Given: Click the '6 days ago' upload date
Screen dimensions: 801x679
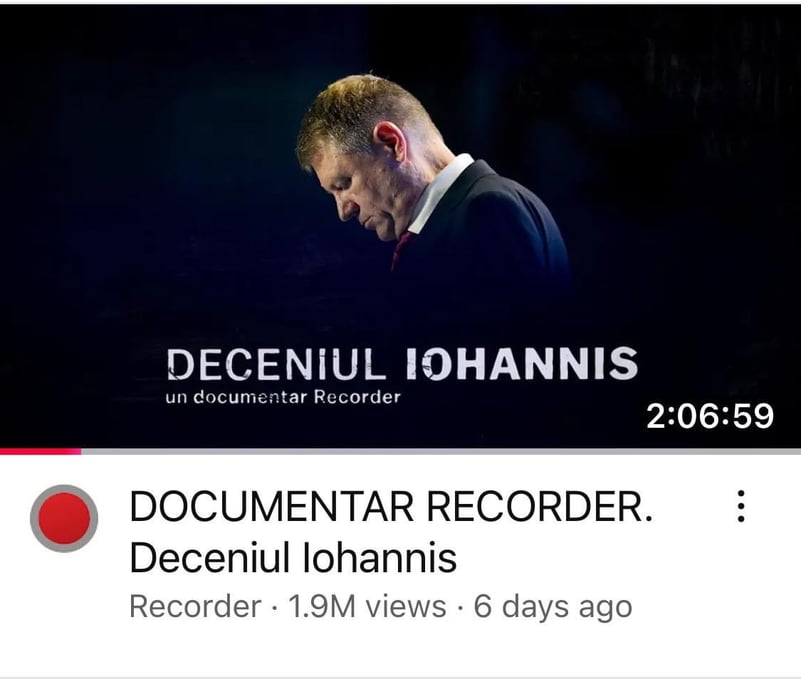Looking at the screenshot, I should click(553, 607).
